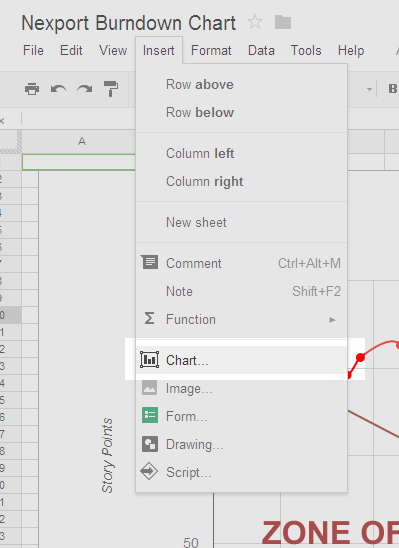Image resolution: width=399 pixels, height=548 pixels.
Task: Open the folder icon beside the title
Action: pyautogui.click(x=283, y=22)
